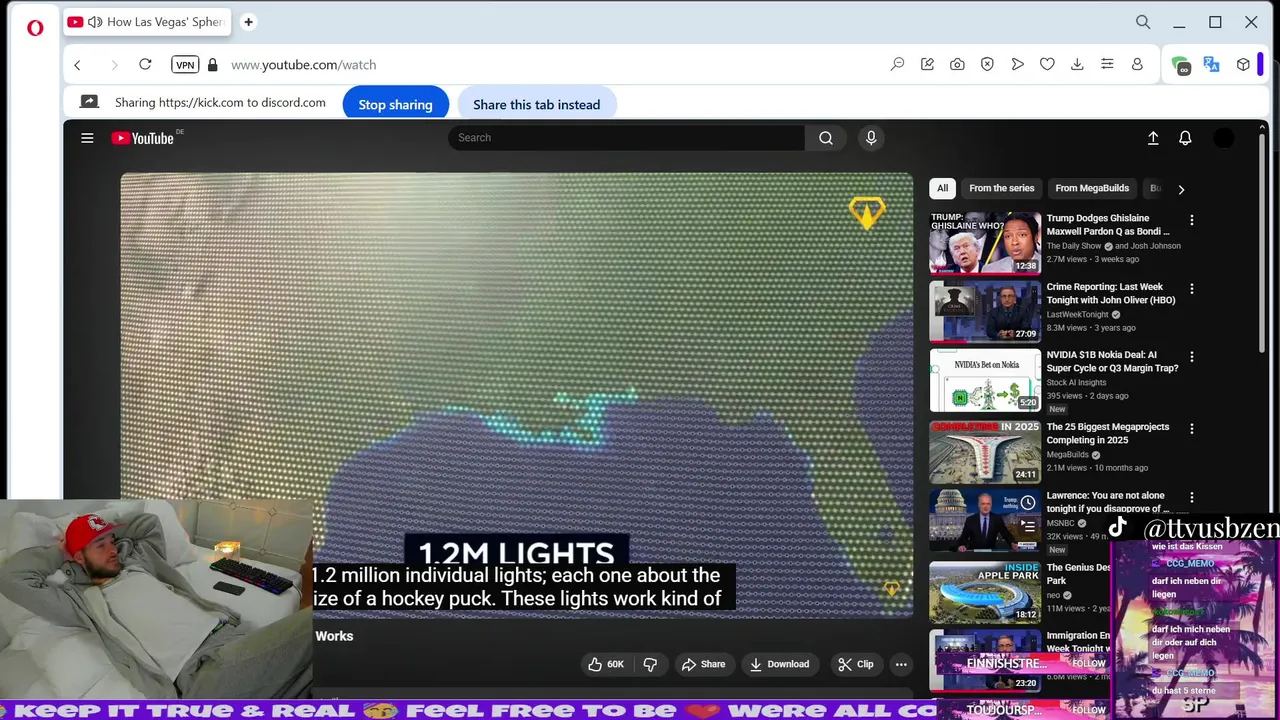The width and height of the screenshot is (1280, 720).
Task: Toggle the VPN badge
Action: pyautogui.click(x=185, y=64)
